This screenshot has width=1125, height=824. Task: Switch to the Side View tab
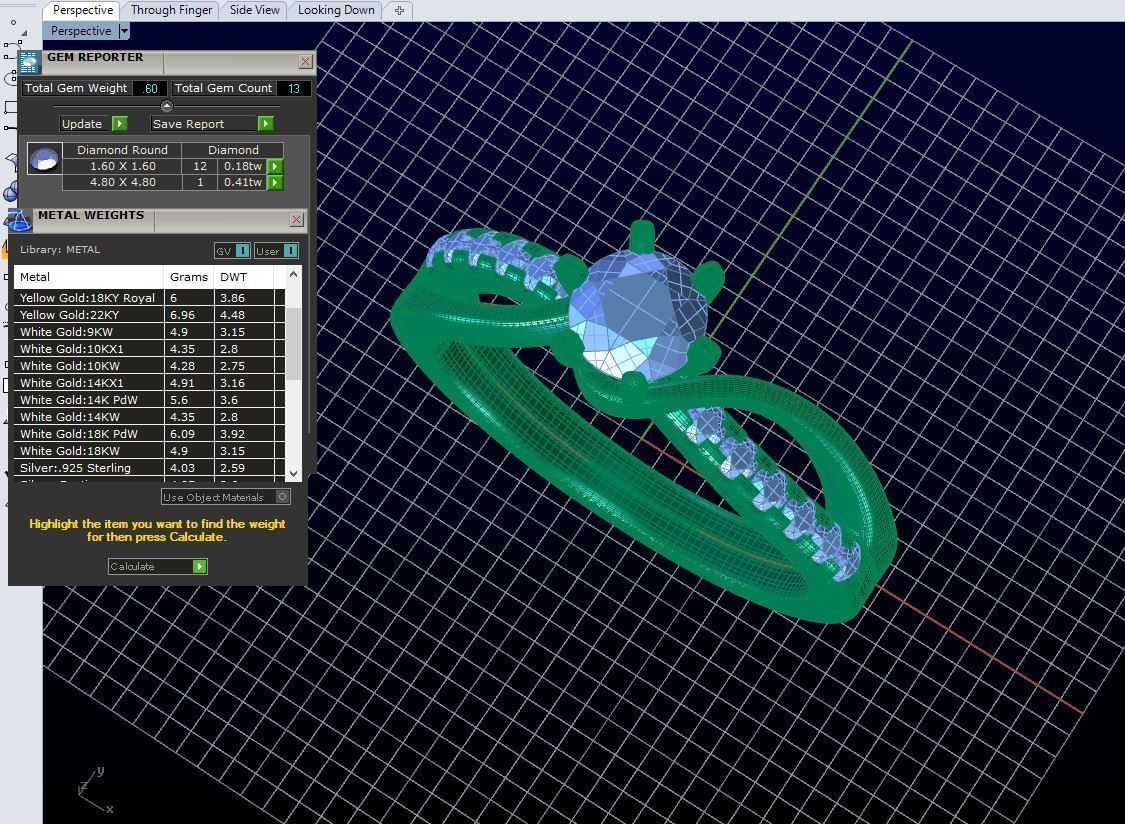tap(254, 10)
